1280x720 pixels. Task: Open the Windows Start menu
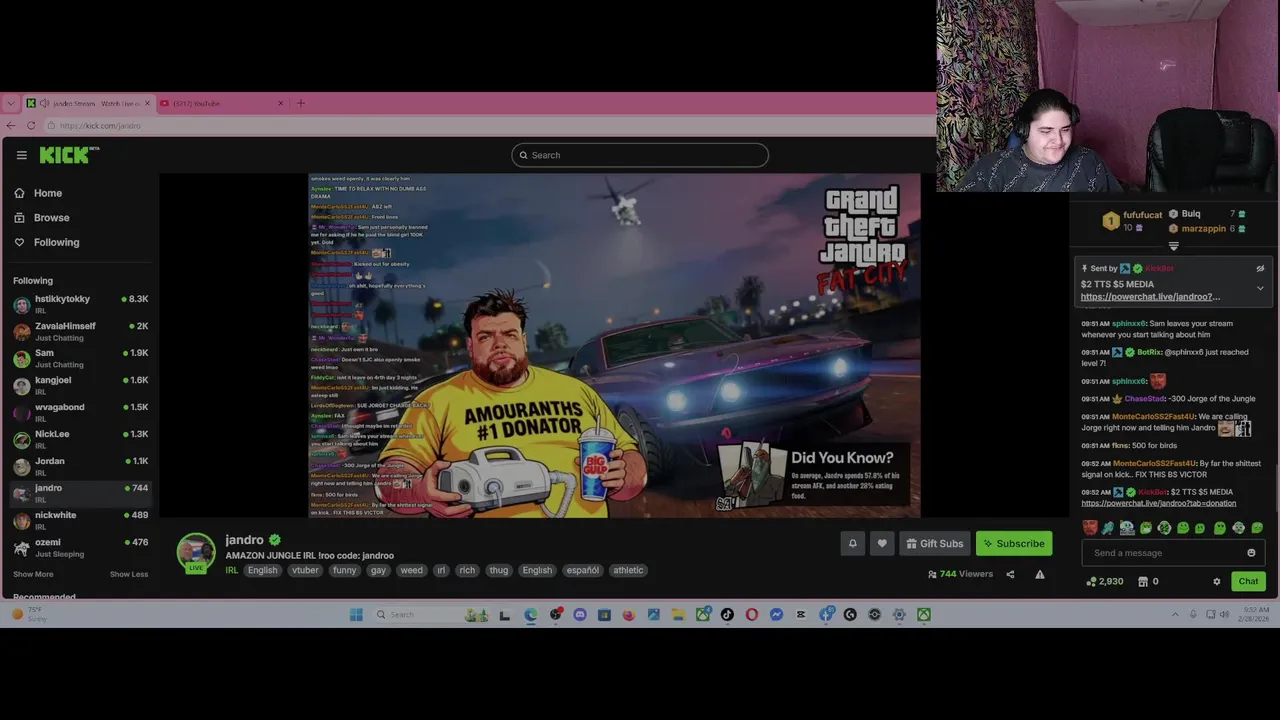(x=356, y=614)
